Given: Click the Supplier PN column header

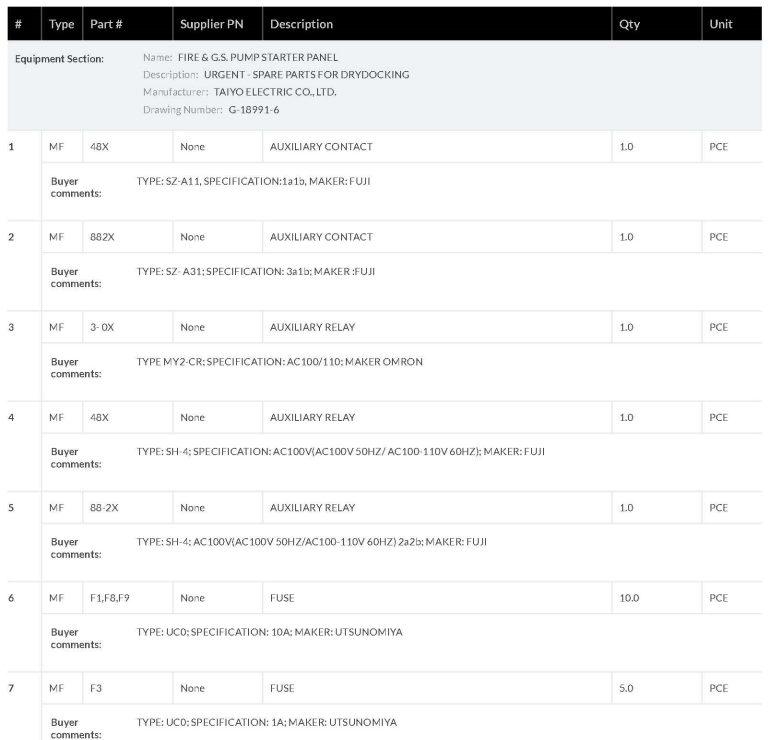Looking at the screenshot, I should [x=210, y=24].
